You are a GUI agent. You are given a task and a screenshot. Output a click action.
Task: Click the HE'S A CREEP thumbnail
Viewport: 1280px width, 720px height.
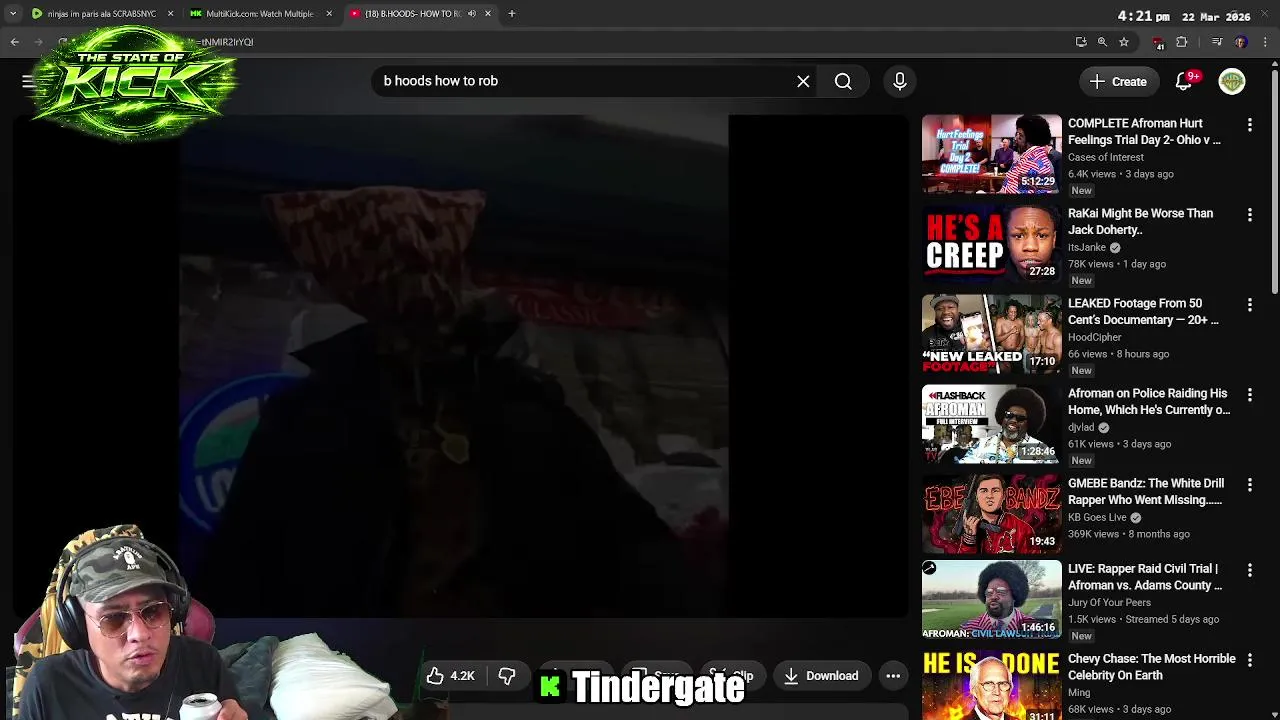[x=991, y=244]
